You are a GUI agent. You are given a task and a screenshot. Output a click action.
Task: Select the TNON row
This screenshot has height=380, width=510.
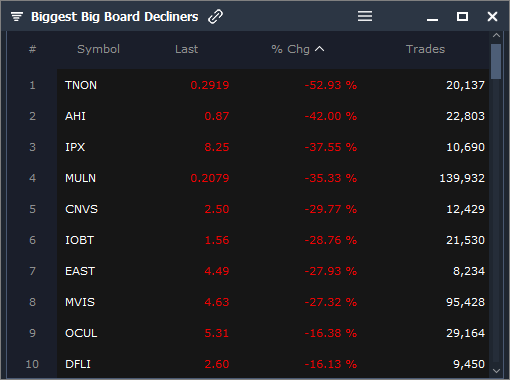pyautogui.click(x=273, y=85)
